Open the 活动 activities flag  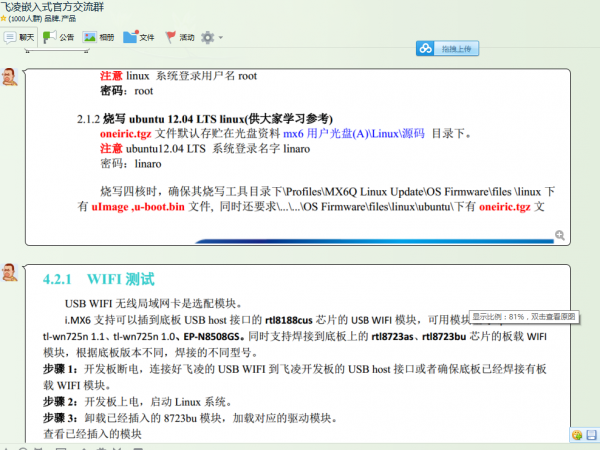pos(179,37)
